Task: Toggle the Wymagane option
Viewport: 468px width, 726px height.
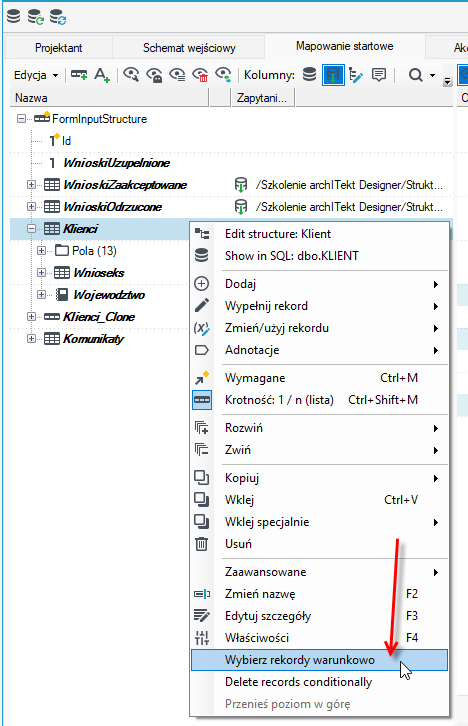Action: coord(319,378)
